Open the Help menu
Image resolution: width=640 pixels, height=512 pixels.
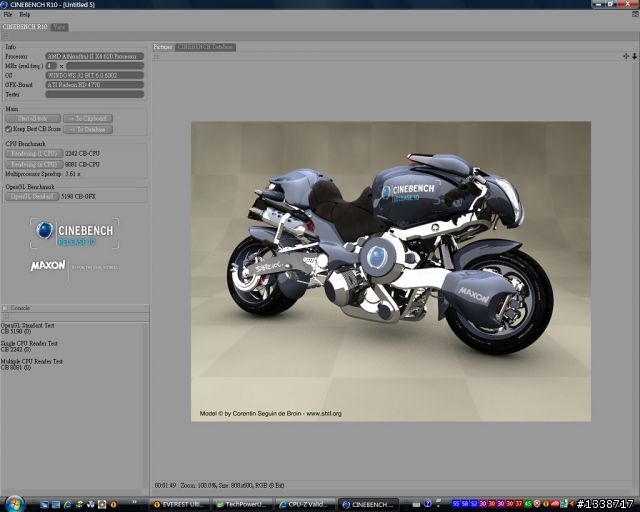point(24,15)
